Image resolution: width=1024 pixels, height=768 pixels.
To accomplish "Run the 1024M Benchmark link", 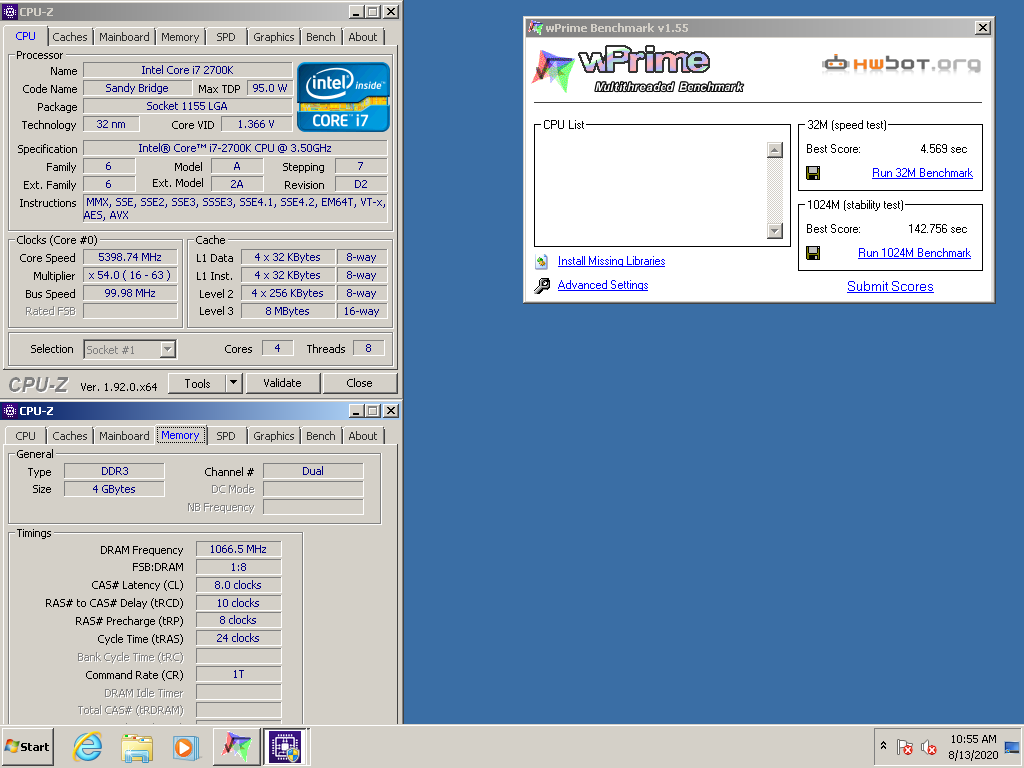I will click(x=914, y=253).
